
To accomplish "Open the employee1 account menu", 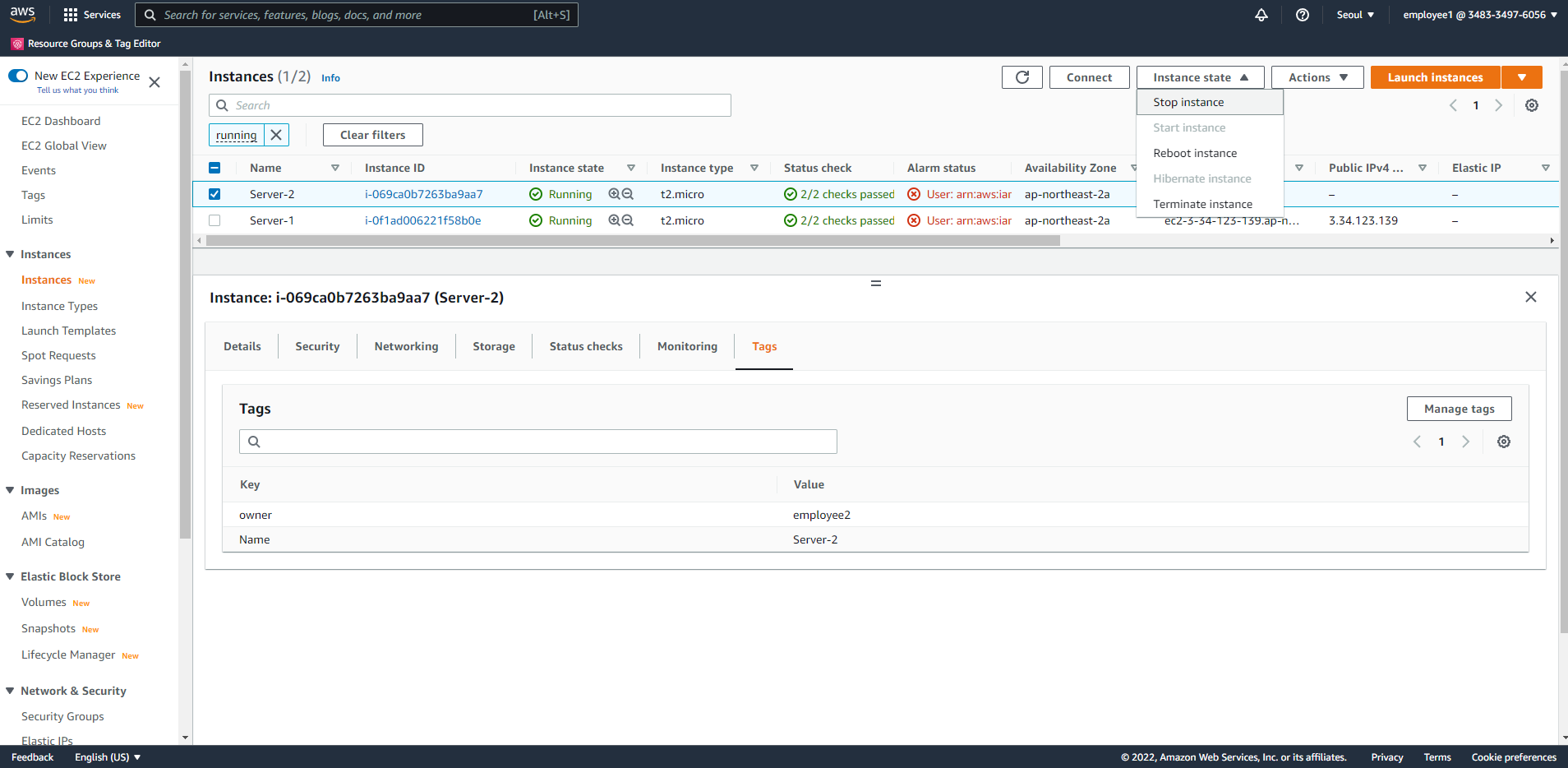I will (x=1480, y=15).
